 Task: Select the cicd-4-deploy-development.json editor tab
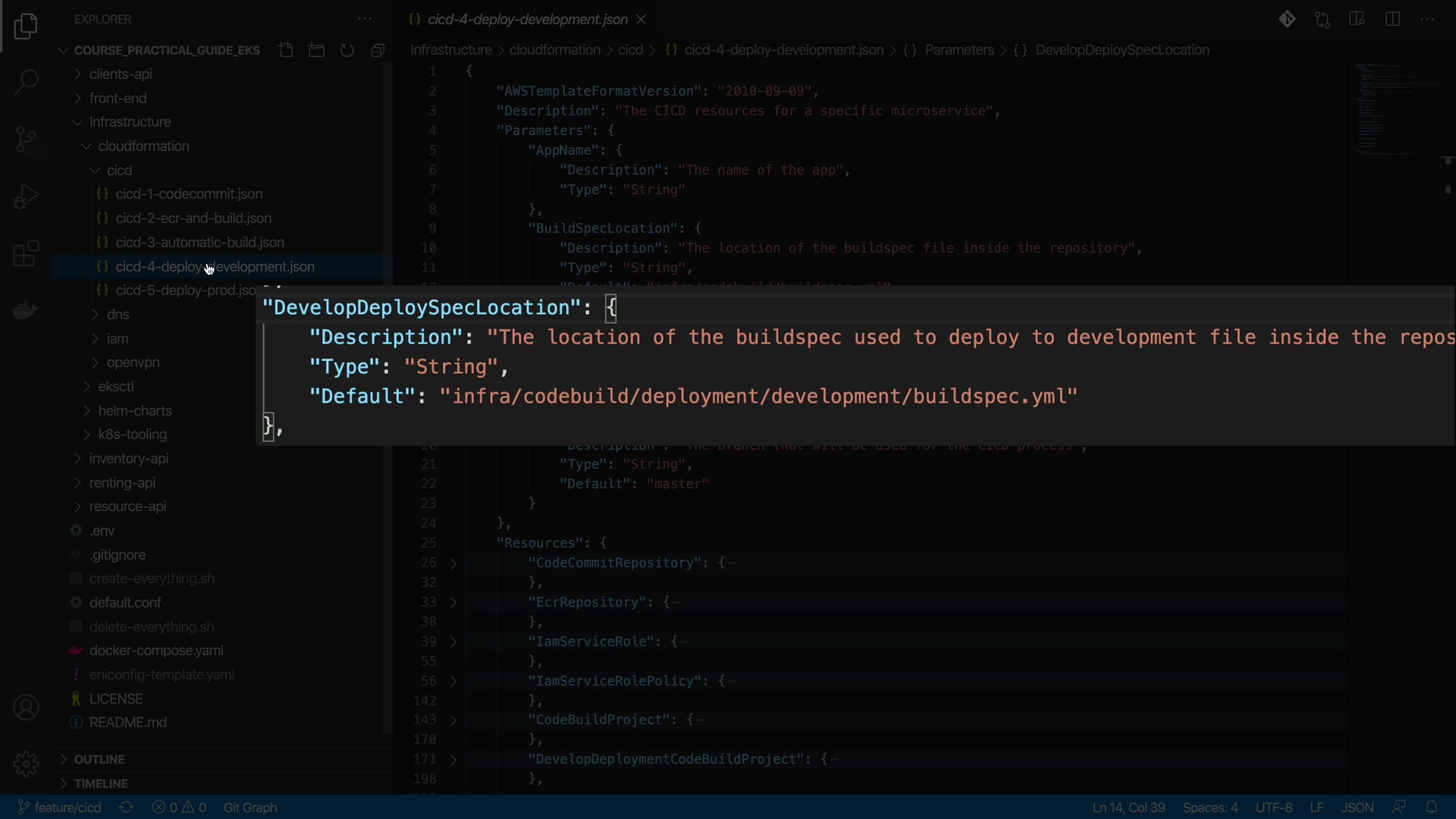[526, 20]
